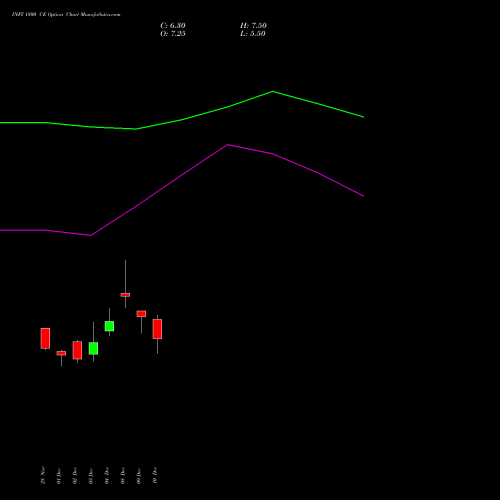Click the close value "C: 6.30"
Viewport: 500px width, 500px height.
click(x=173, y=26)
